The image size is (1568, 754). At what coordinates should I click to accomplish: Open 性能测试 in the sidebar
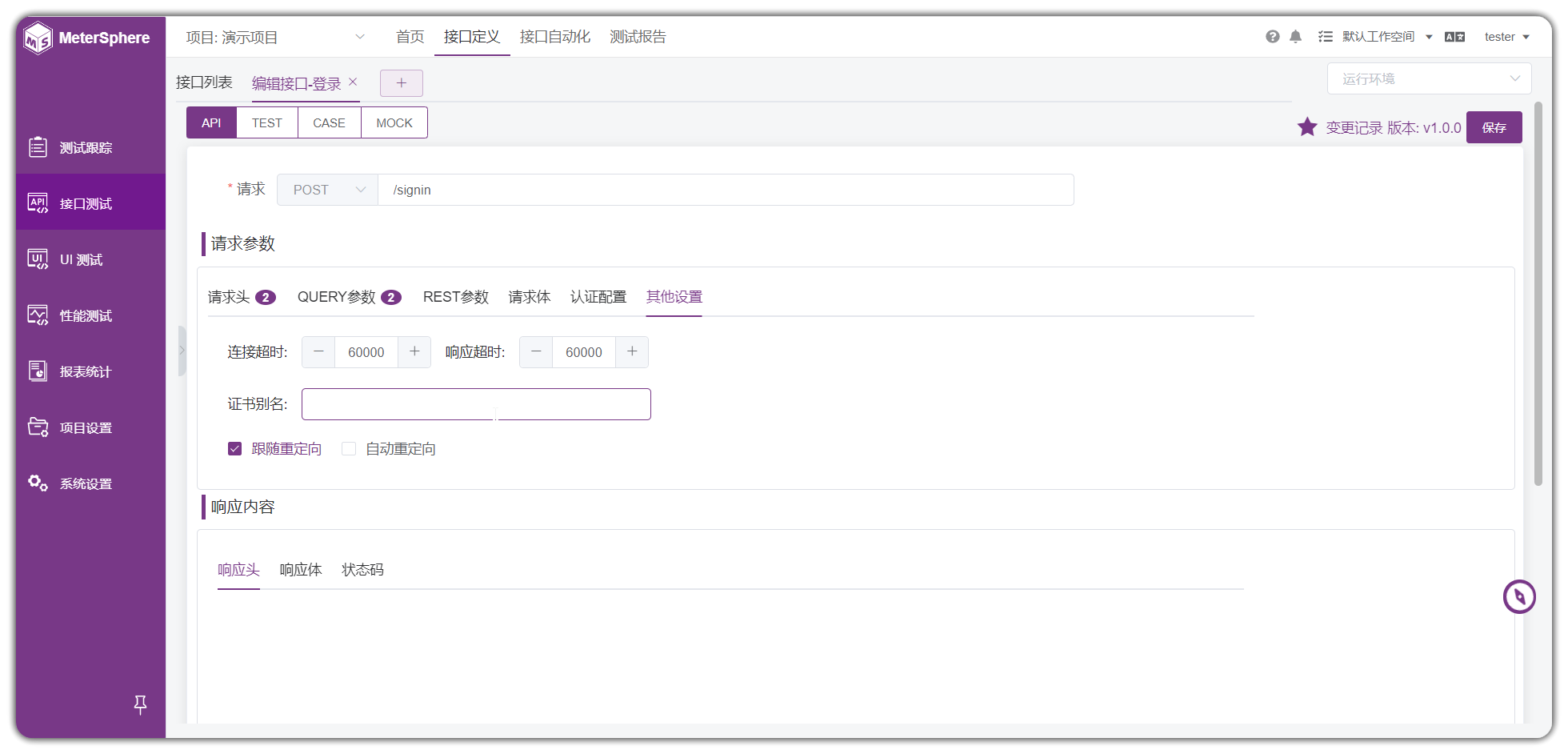click(90, 315)
